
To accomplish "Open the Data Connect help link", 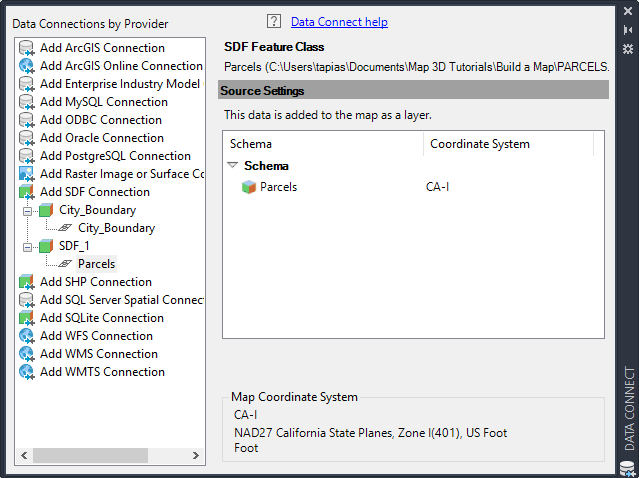I will [339, 22].
